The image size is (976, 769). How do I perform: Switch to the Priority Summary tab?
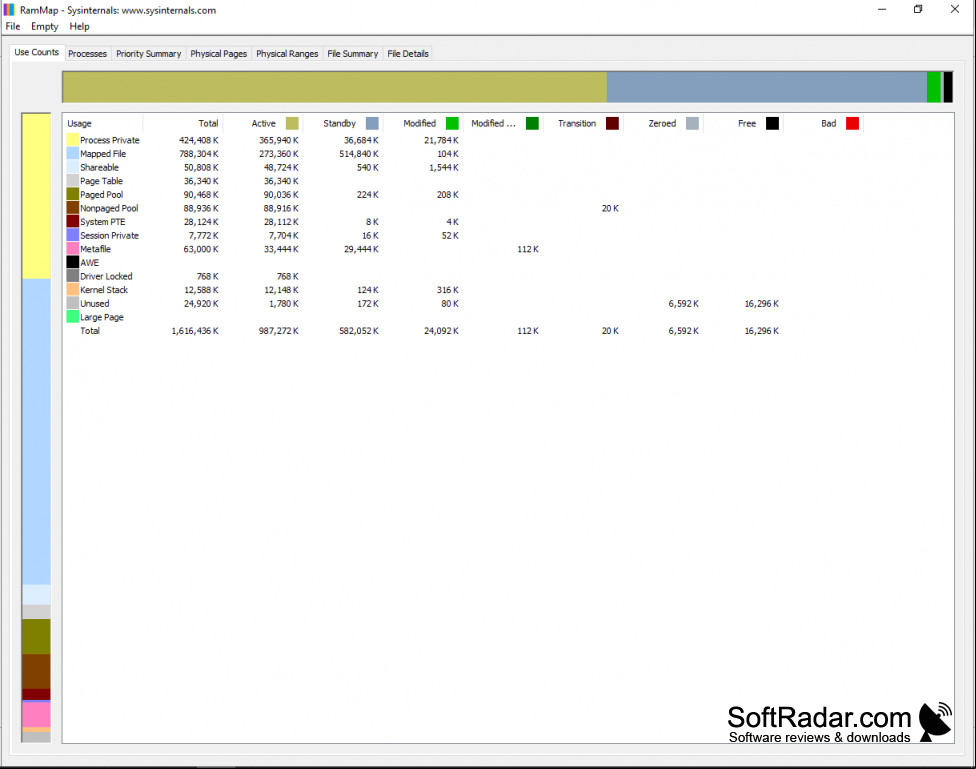tap(148, 54)
